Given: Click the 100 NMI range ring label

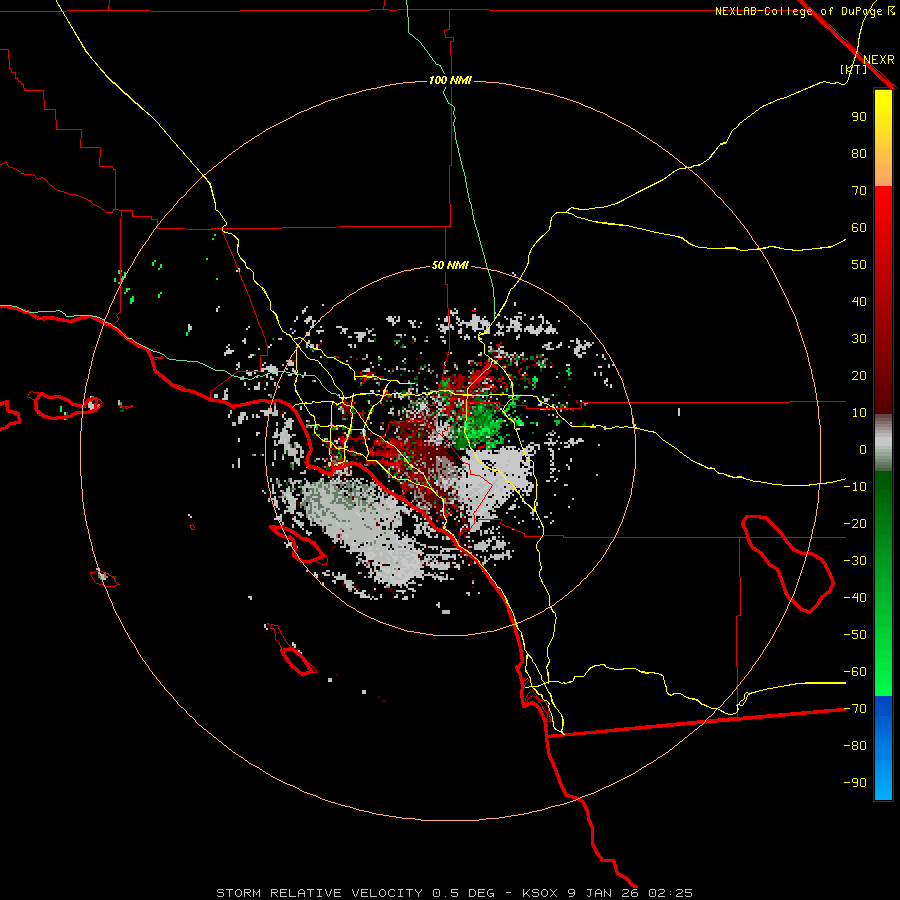Looking at the screenshot, I should [451, 80].
